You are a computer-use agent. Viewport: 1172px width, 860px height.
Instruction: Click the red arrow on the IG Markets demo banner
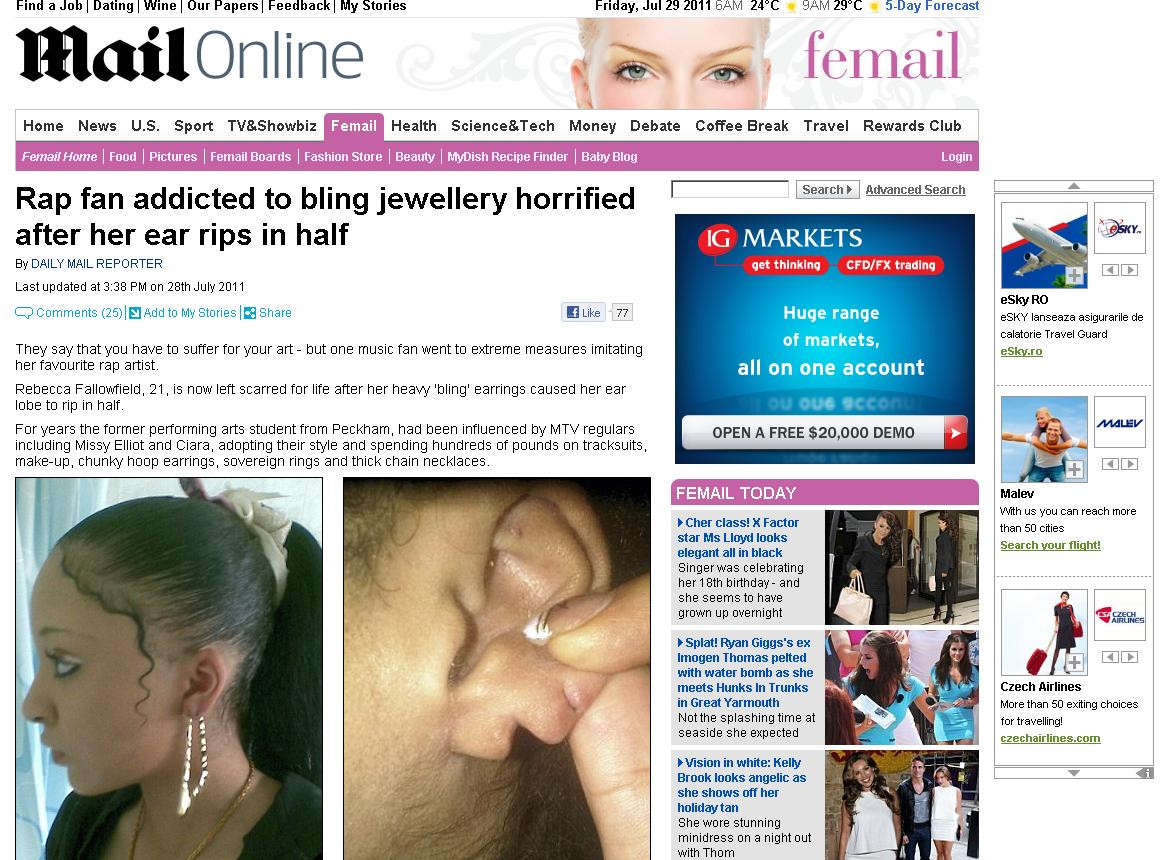point(955,433)
